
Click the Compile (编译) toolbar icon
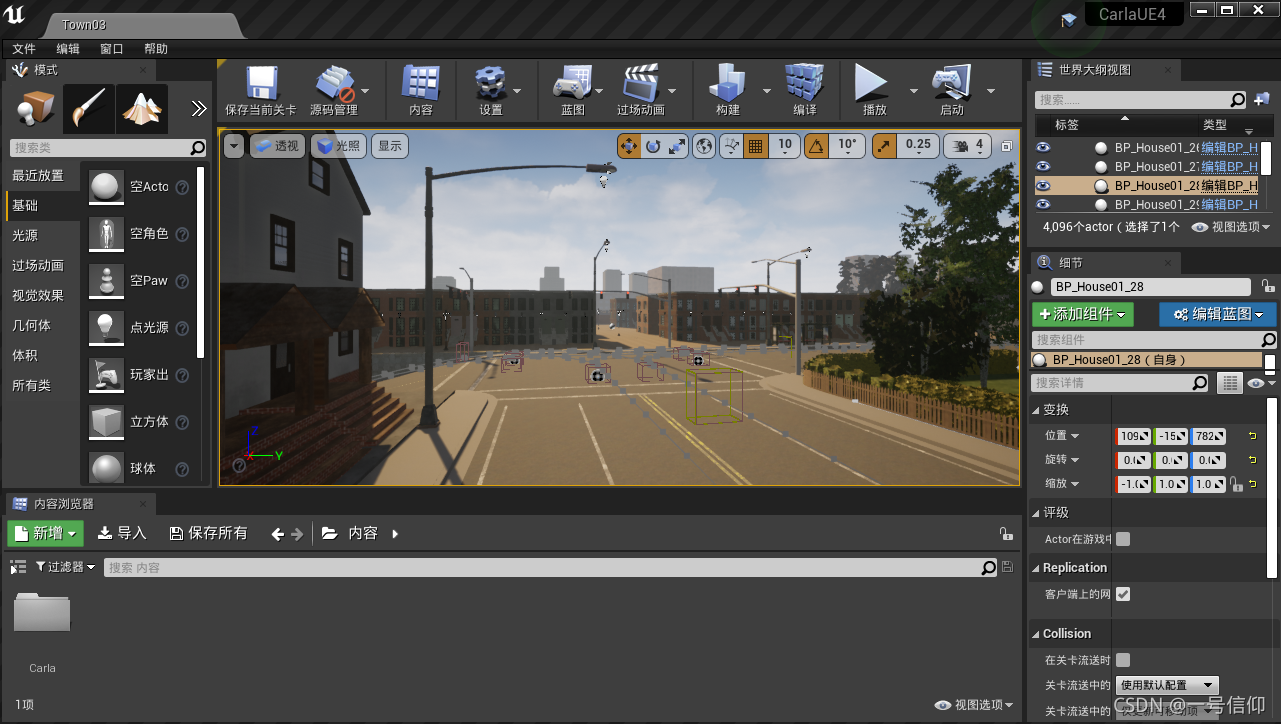804,84
